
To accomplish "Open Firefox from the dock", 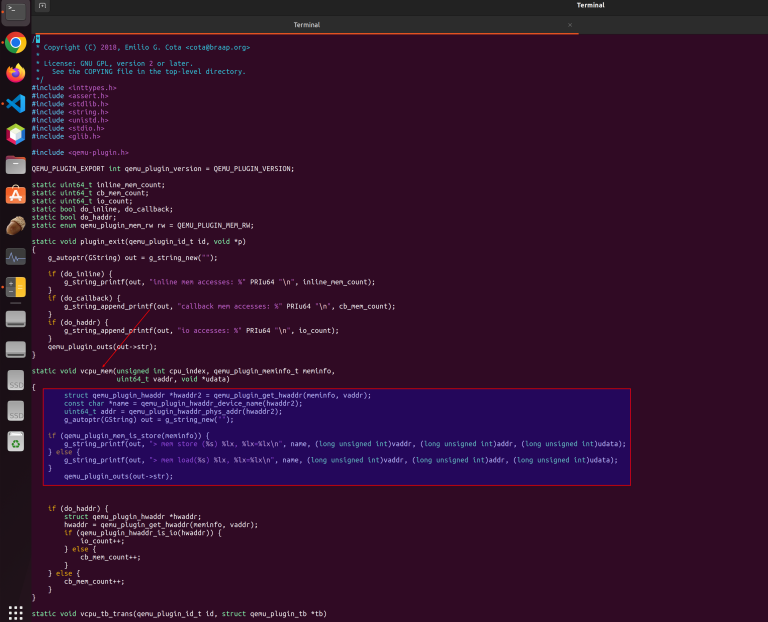I will tap(16, 73).
